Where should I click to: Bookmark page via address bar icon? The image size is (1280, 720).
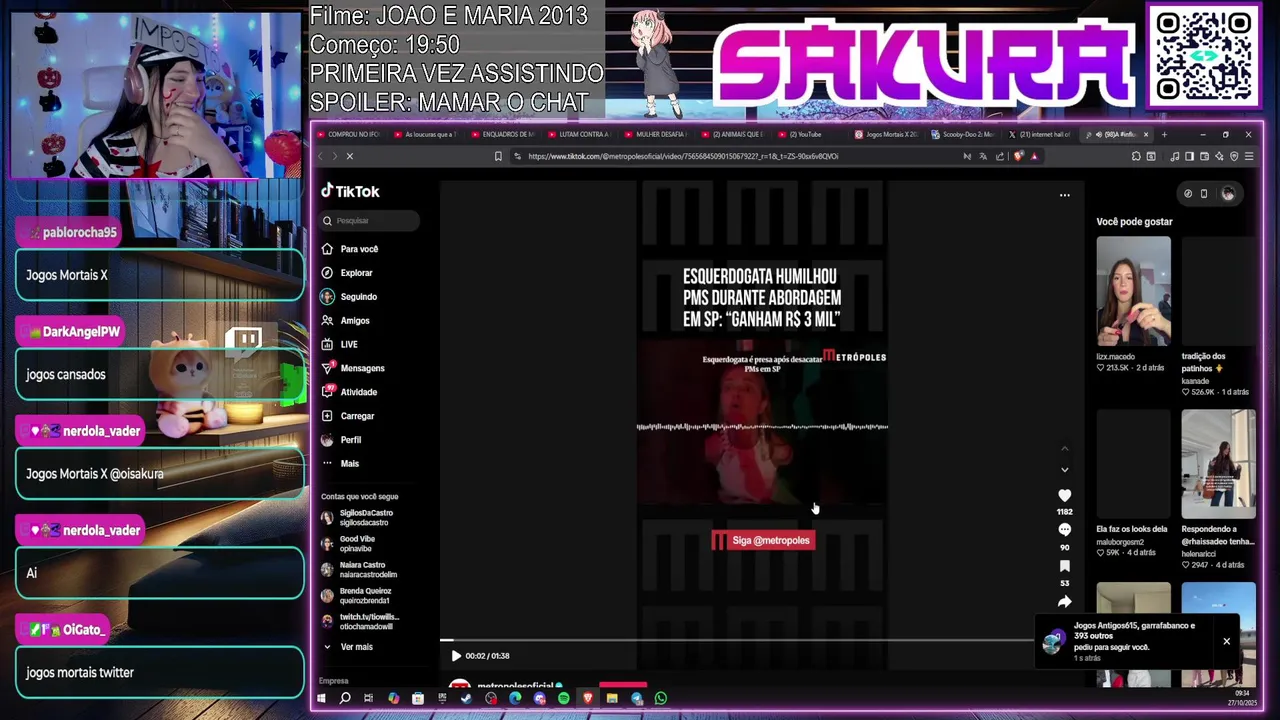(498, 156)
